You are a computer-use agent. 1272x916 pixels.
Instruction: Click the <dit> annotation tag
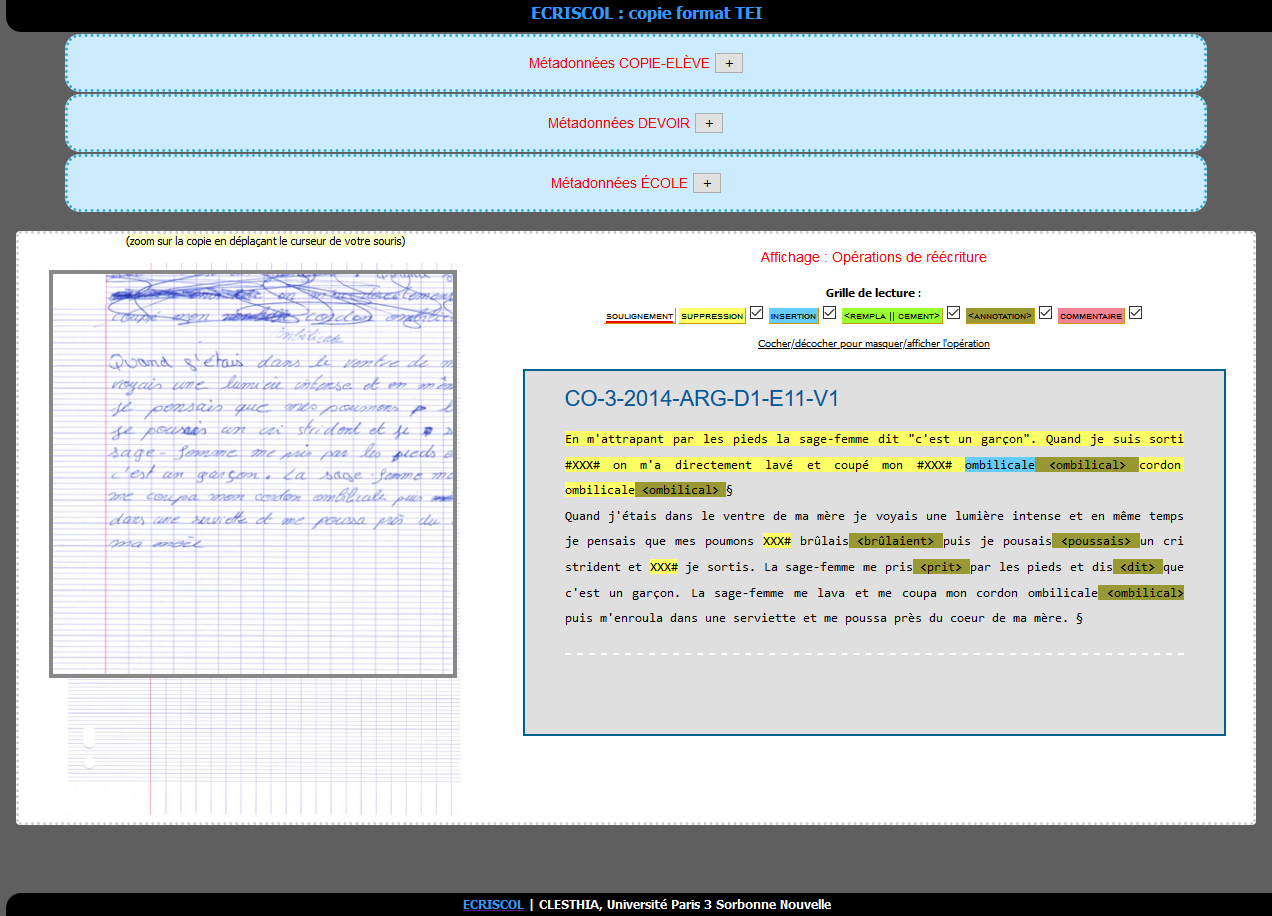[x=1138, y=567]
